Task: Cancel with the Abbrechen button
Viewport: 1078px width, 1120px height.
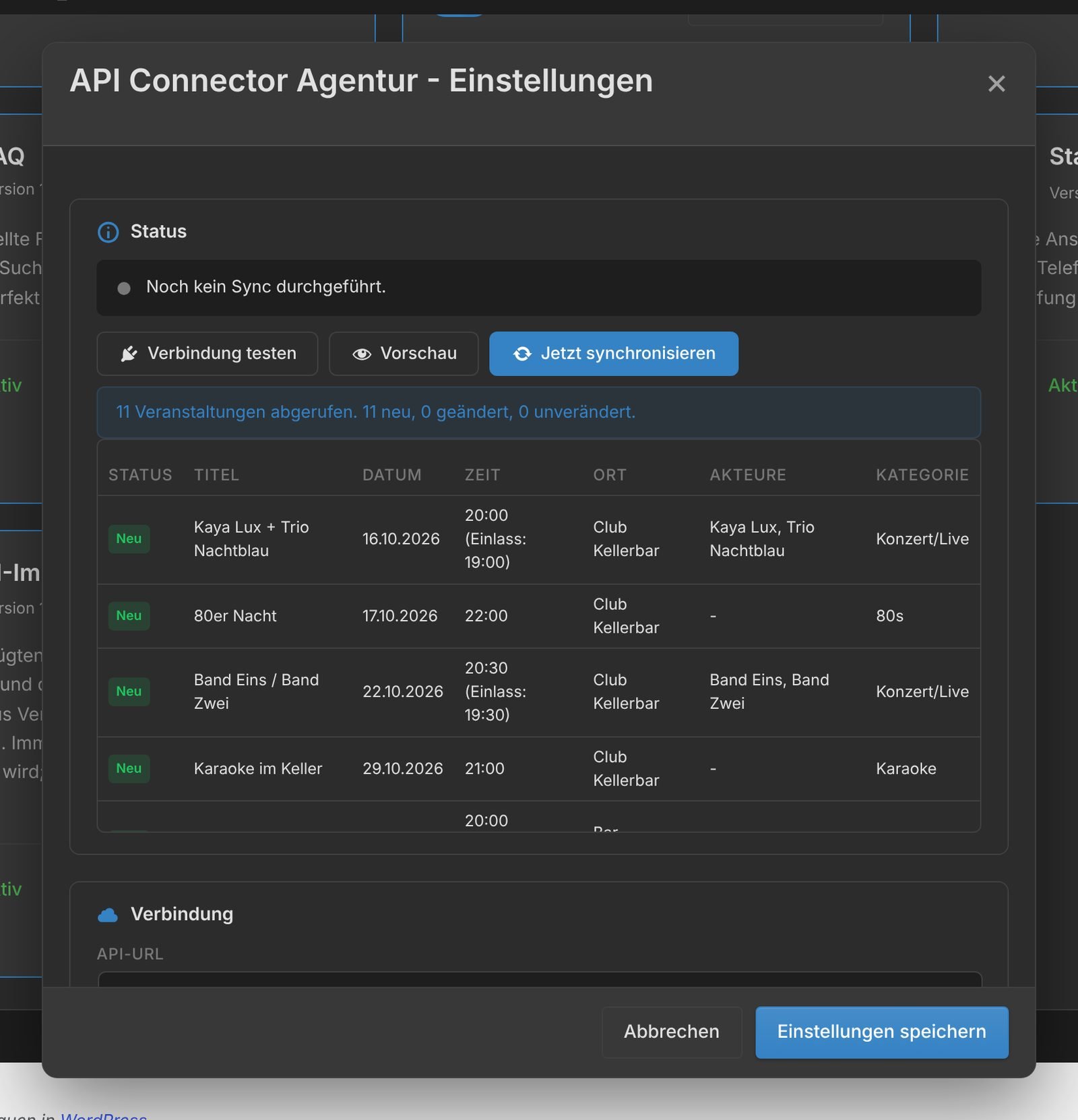Action: pyautogui.click(x=672, y=1032)
